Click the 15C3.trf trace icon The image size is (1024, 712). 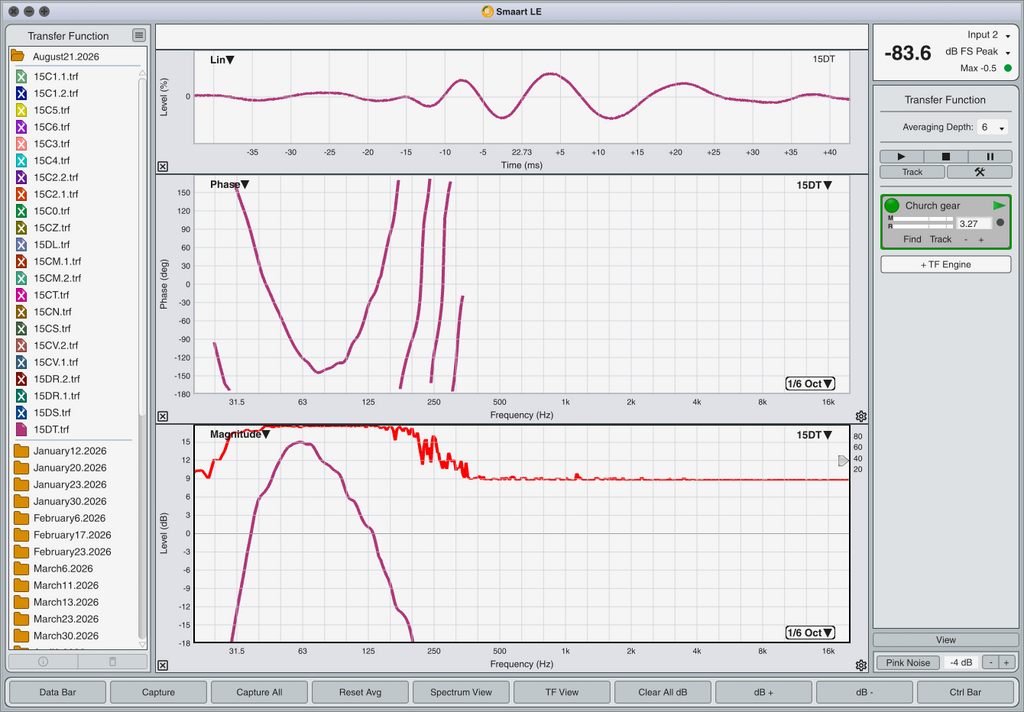click(x=21, y=144)
